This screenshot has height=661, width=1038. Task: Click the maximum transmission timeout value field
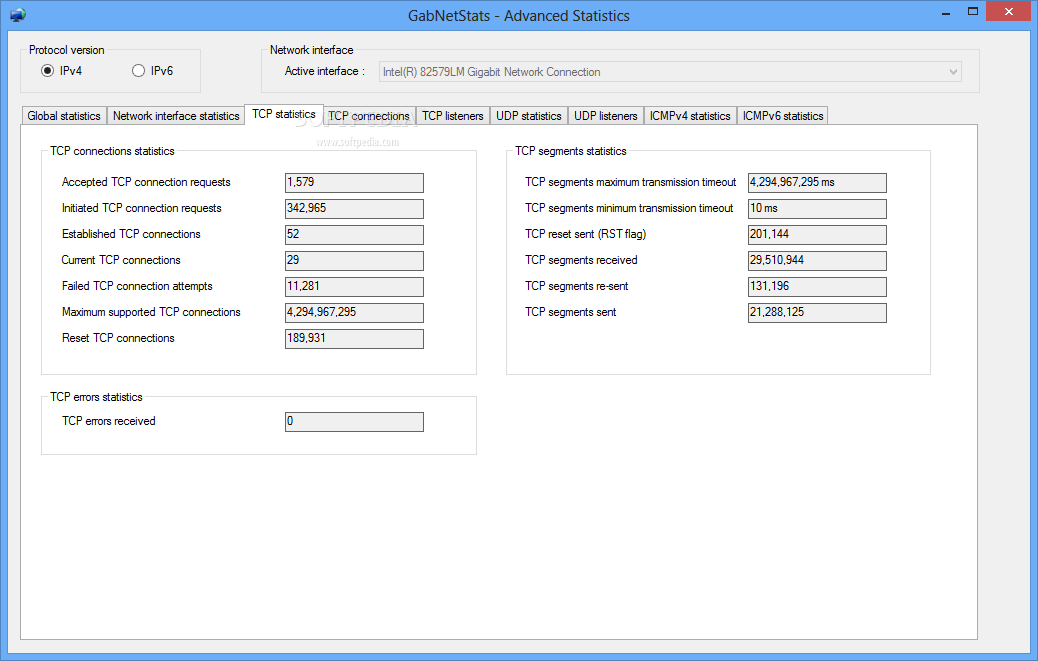[x=817, y=183]
